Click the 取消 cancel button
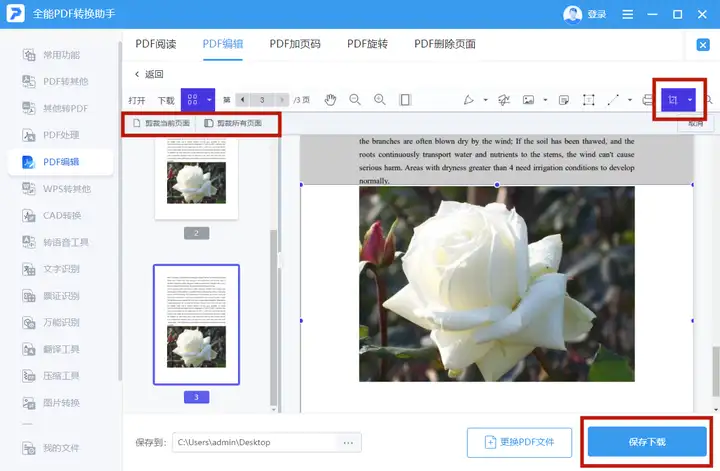 (695, 124)
